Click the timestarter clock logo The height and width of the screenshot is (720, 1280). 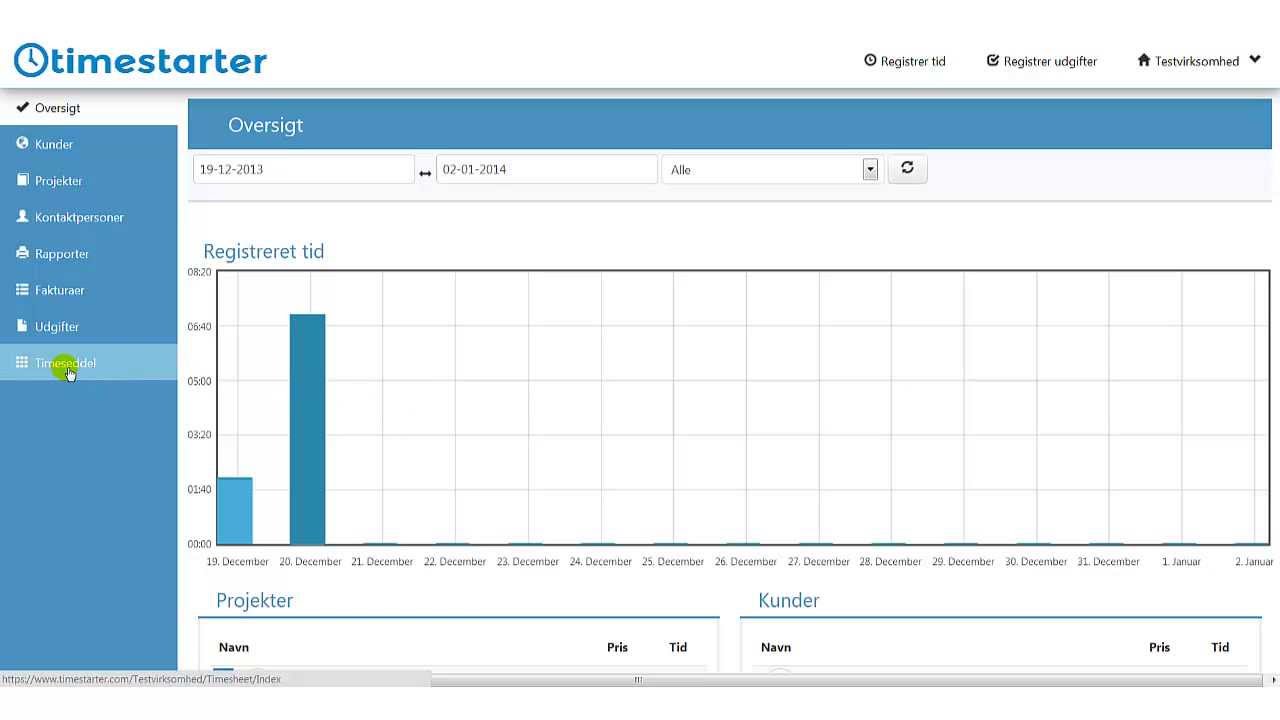coord(31,60)
